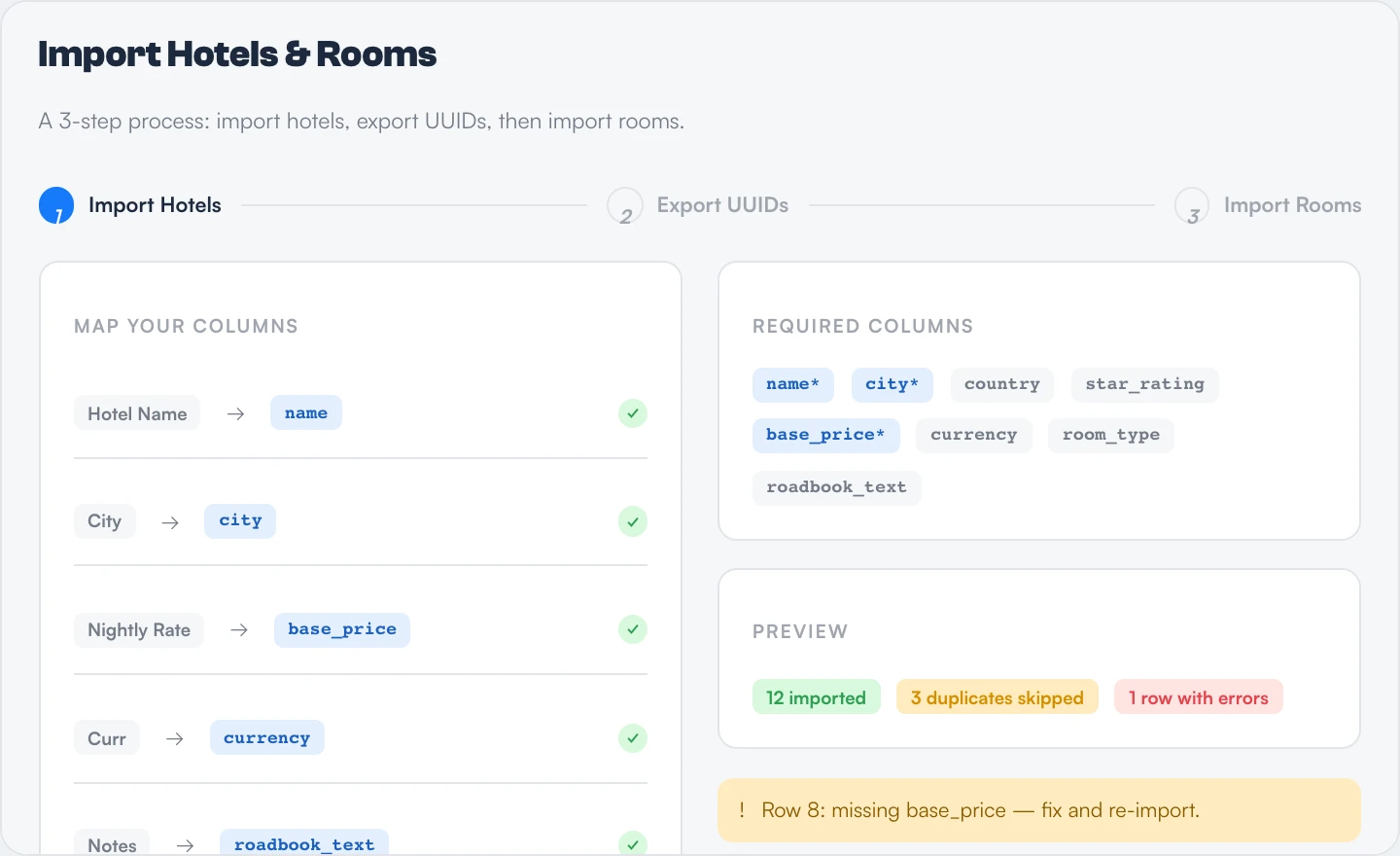Click arrow icon next to City source
The image size is (1400, 856).
pos(170,522)
